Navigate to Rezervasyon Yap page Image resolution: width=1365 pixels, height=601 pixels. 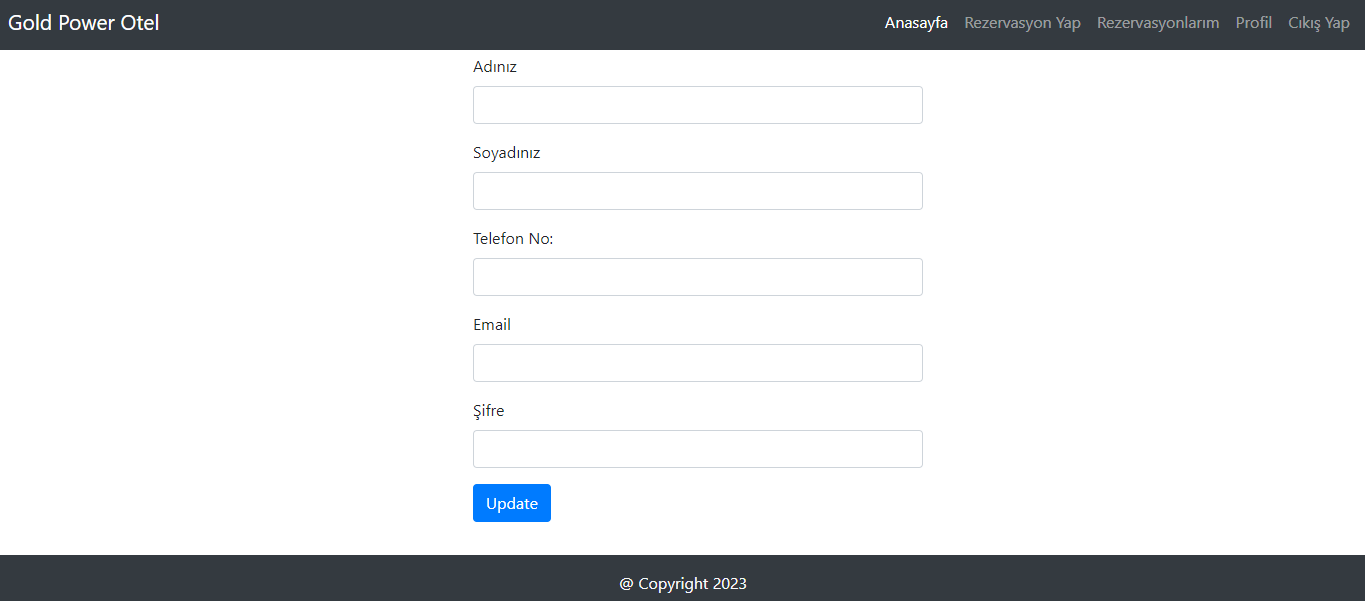tap(1022, 22)
